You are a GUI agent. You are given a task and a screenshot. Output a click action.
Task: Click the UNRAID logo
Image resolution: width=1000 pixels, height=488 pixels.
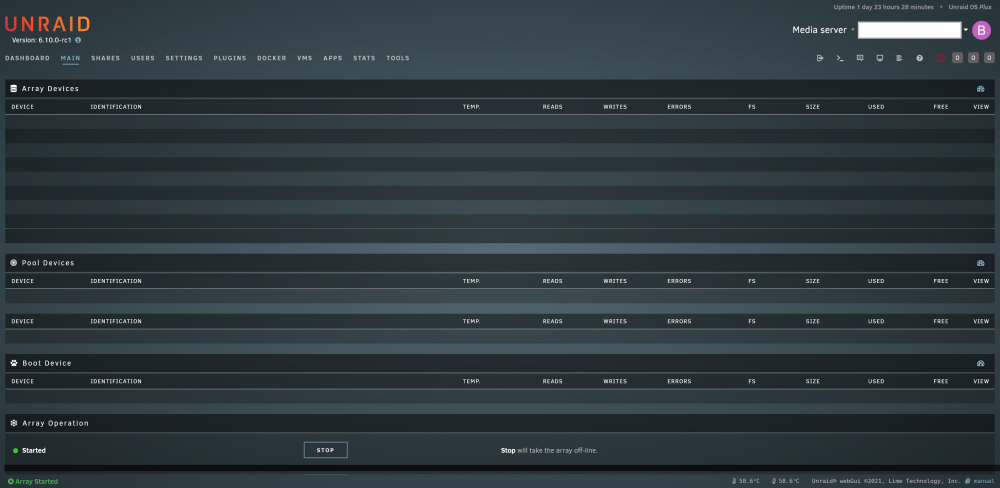[x=47, y=24]
